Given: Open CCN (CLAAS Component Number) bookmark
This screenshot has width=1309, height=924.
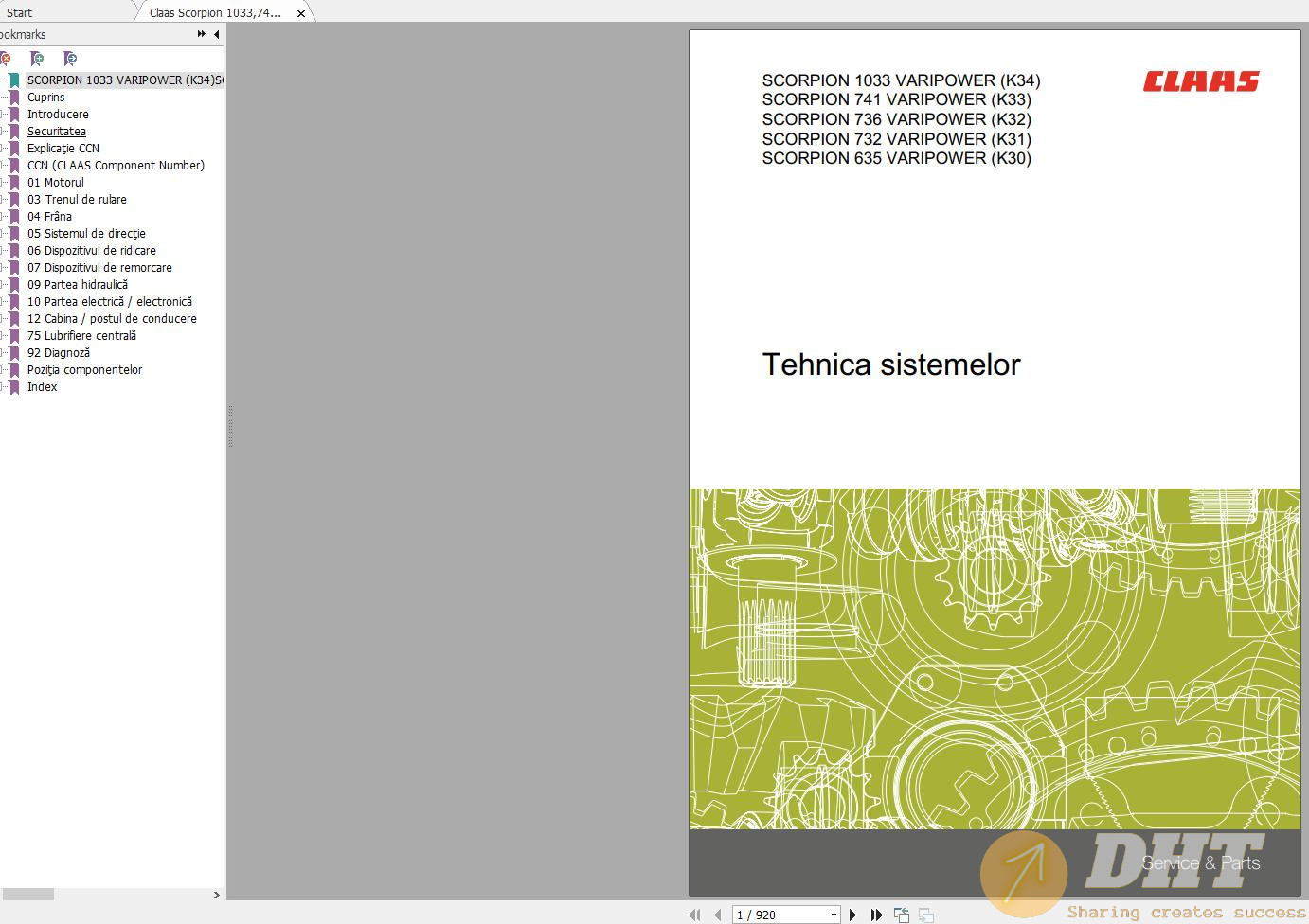Looking at the screenshot, I should (116, 166).
